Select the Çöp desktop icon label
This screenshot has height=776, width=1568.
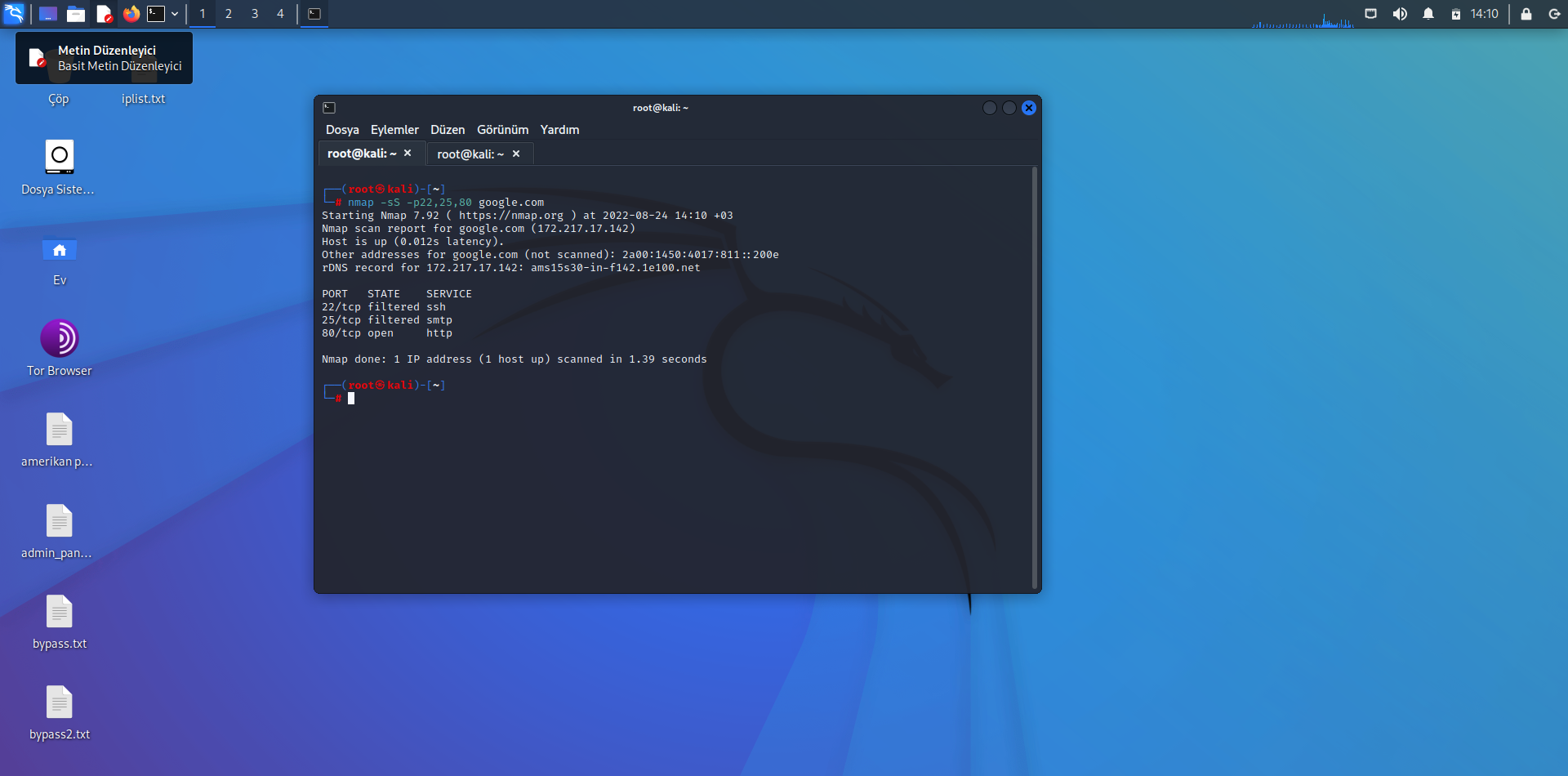click(59, 99)
